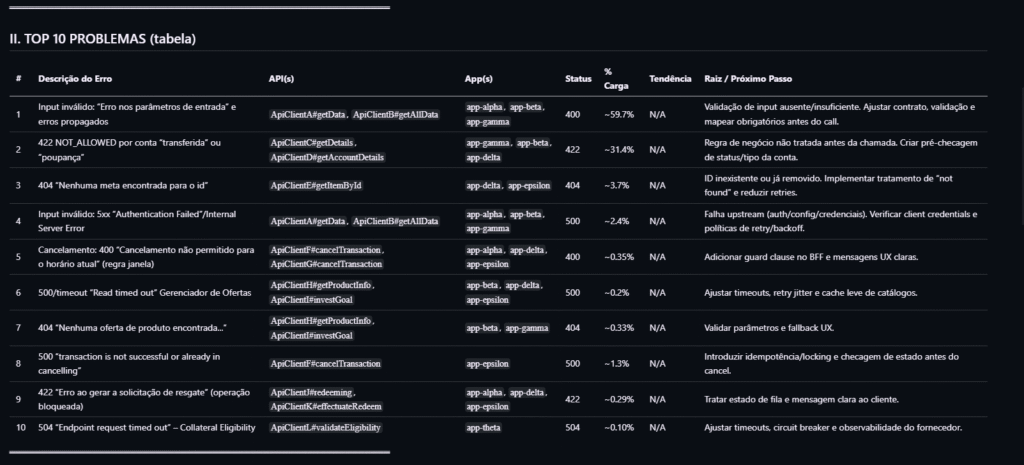Select "Regra de negócio não tratada" next step
The image size is (1024, 465).
pyautogui.click(x=840, y=150)
